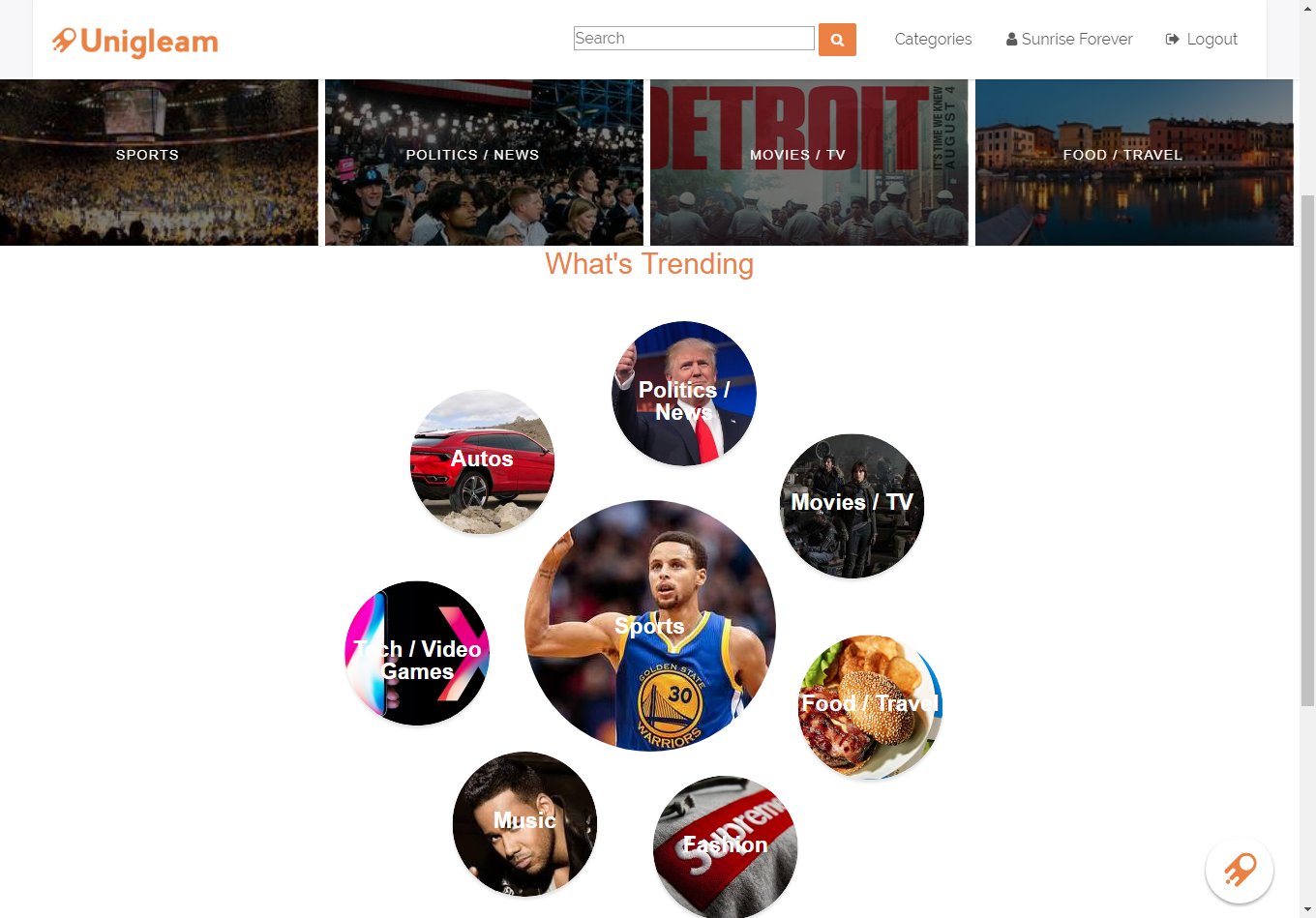Image resolution: width=1316 pixels, height=918 pixels.
Task: Open the Politics / News banner tile
Action: pyautogui.click(x=484, y=163)
